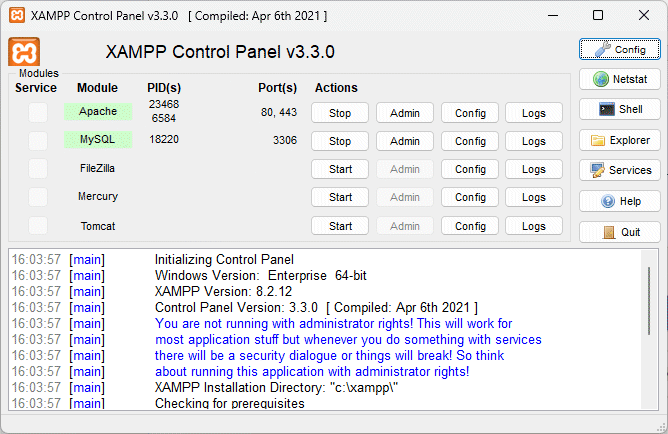Open the Mercury Logs menu
This screenshot has width=668, height=434.
[x=534, y=197]
